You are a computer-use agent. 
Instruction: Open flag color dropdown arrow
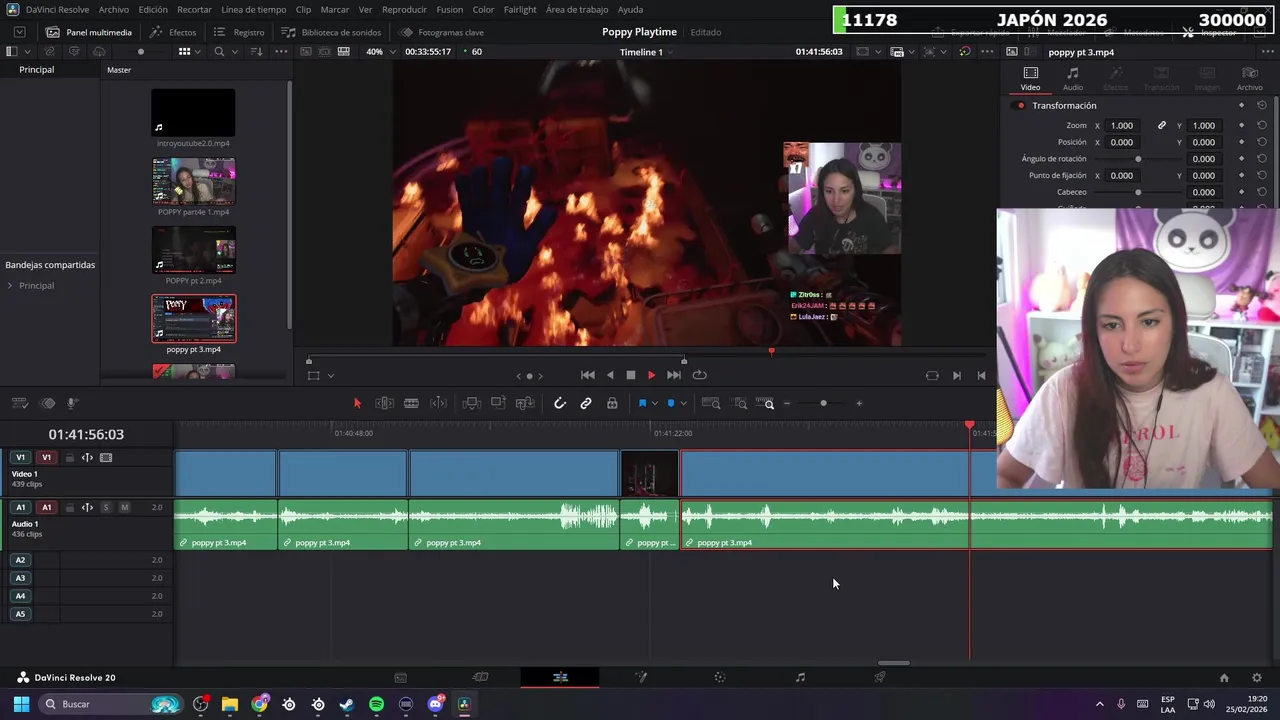(655, 403)
